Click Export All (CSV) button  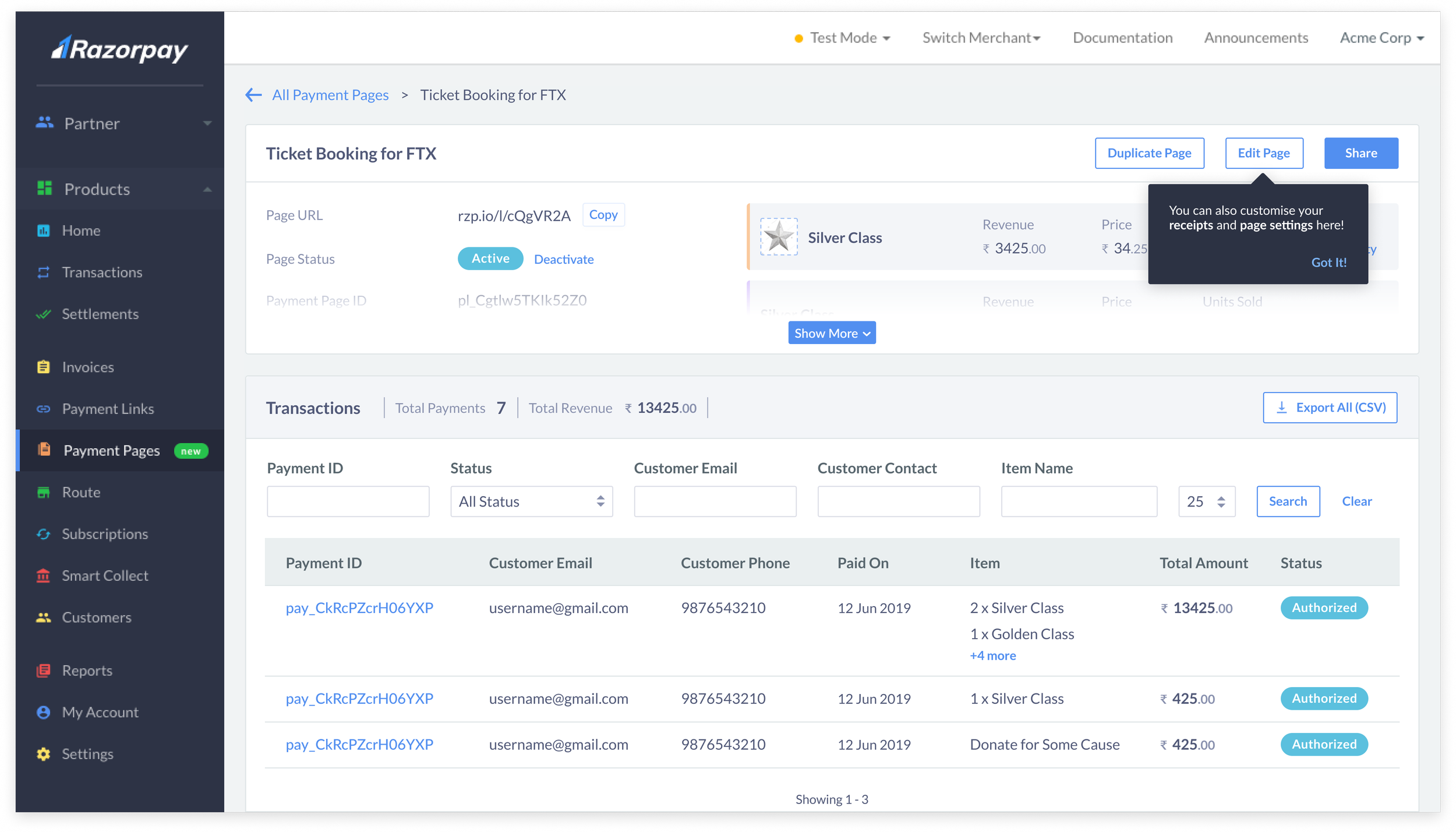(1329, 408)
